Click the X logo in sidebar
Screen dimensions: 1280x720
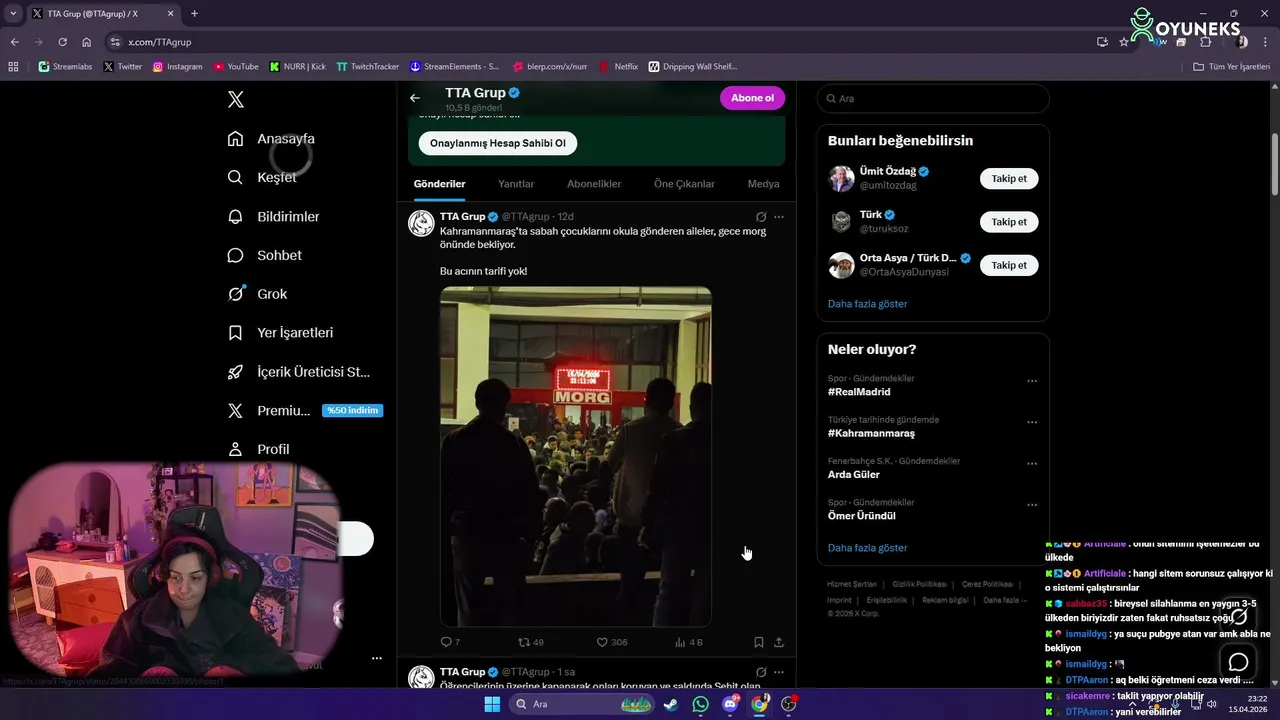click(236, 99)
